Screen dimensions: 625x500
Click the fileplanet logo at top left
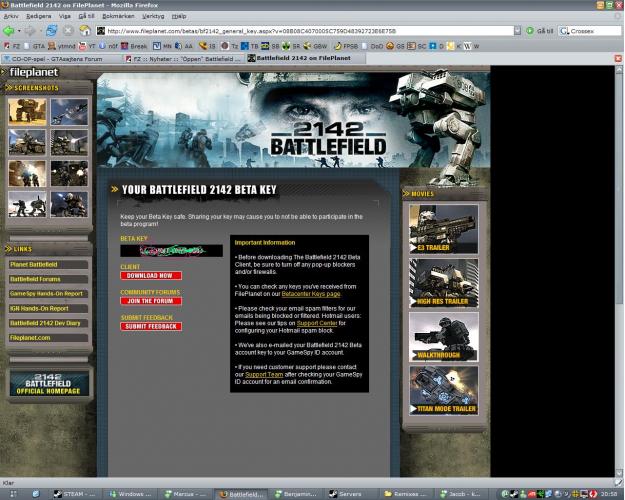click(33, 72)
